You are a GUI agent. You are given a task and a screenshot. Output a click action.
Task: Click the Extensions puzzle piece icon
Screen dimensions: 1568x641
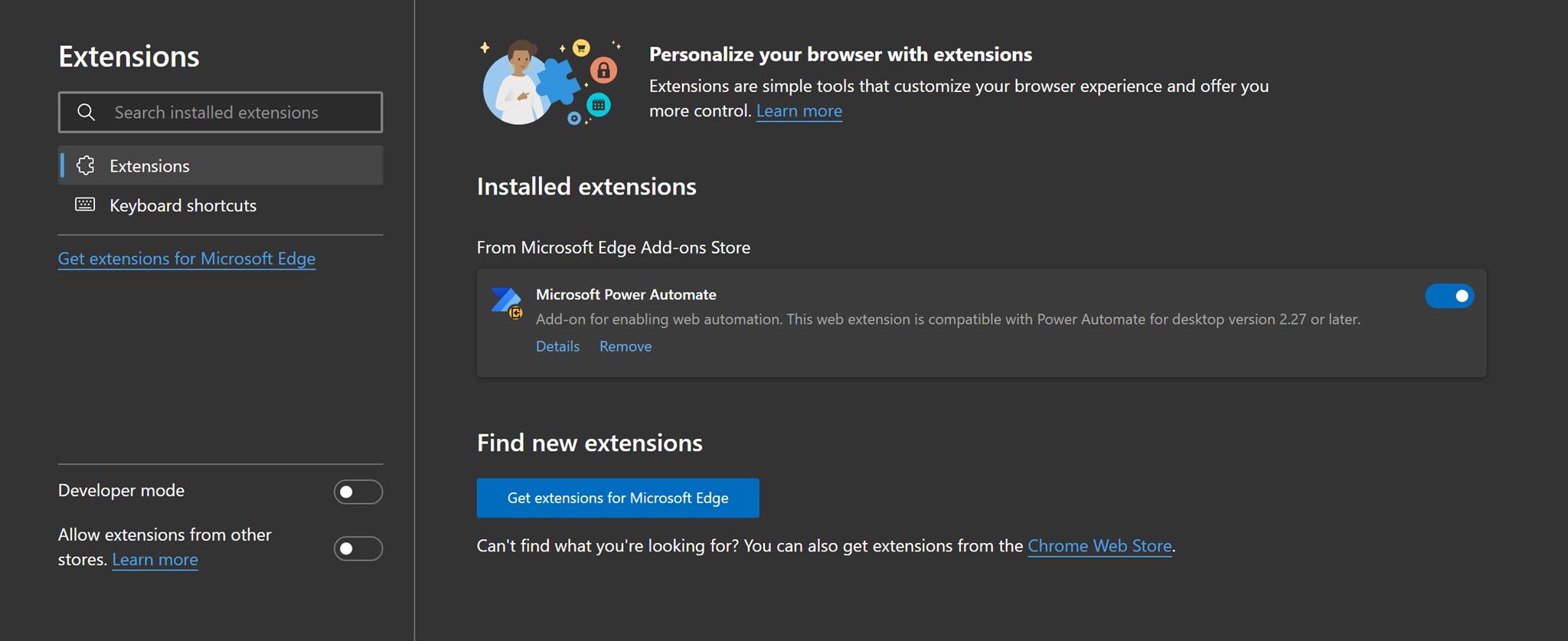point(86,165)
